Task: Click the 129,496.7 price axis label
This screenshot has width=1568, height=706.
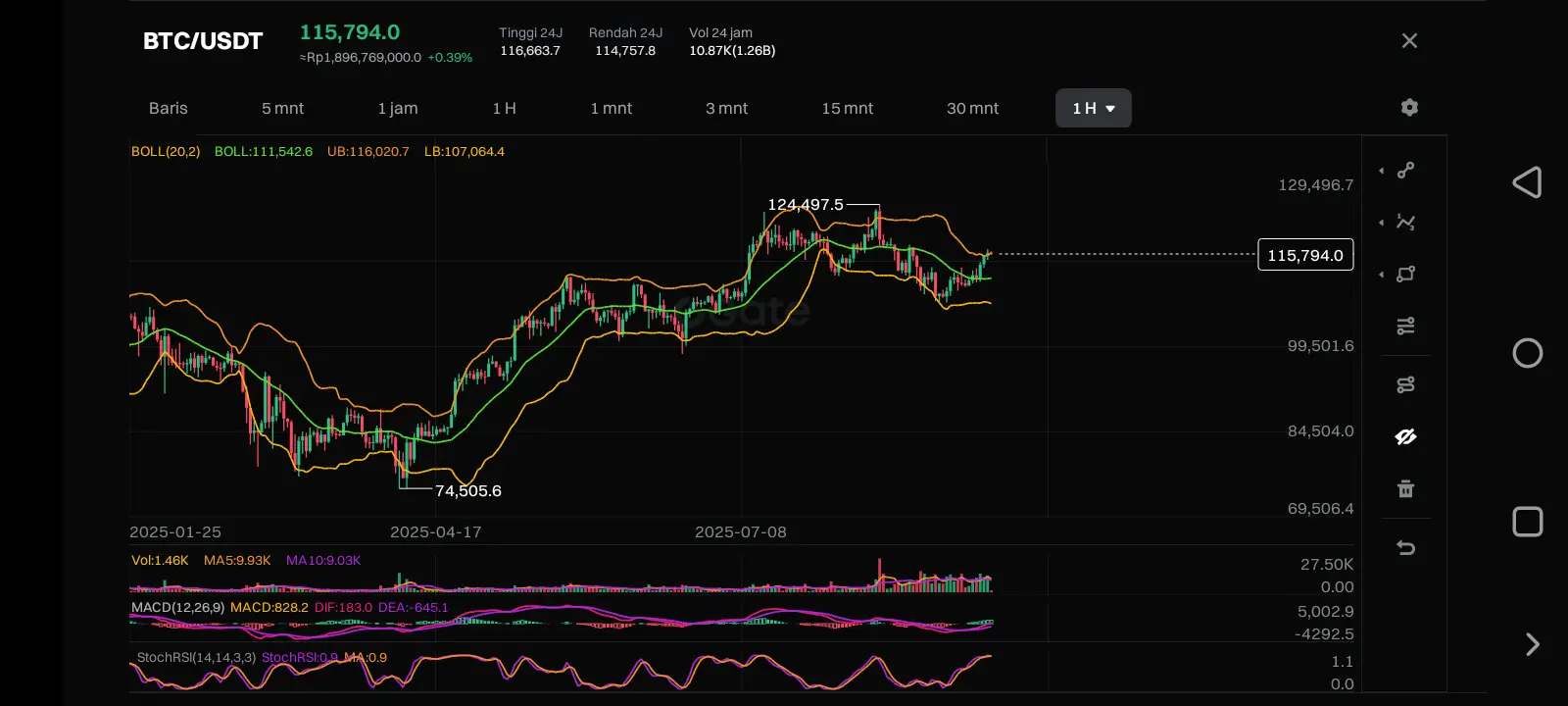Action: coord(1316,185)
